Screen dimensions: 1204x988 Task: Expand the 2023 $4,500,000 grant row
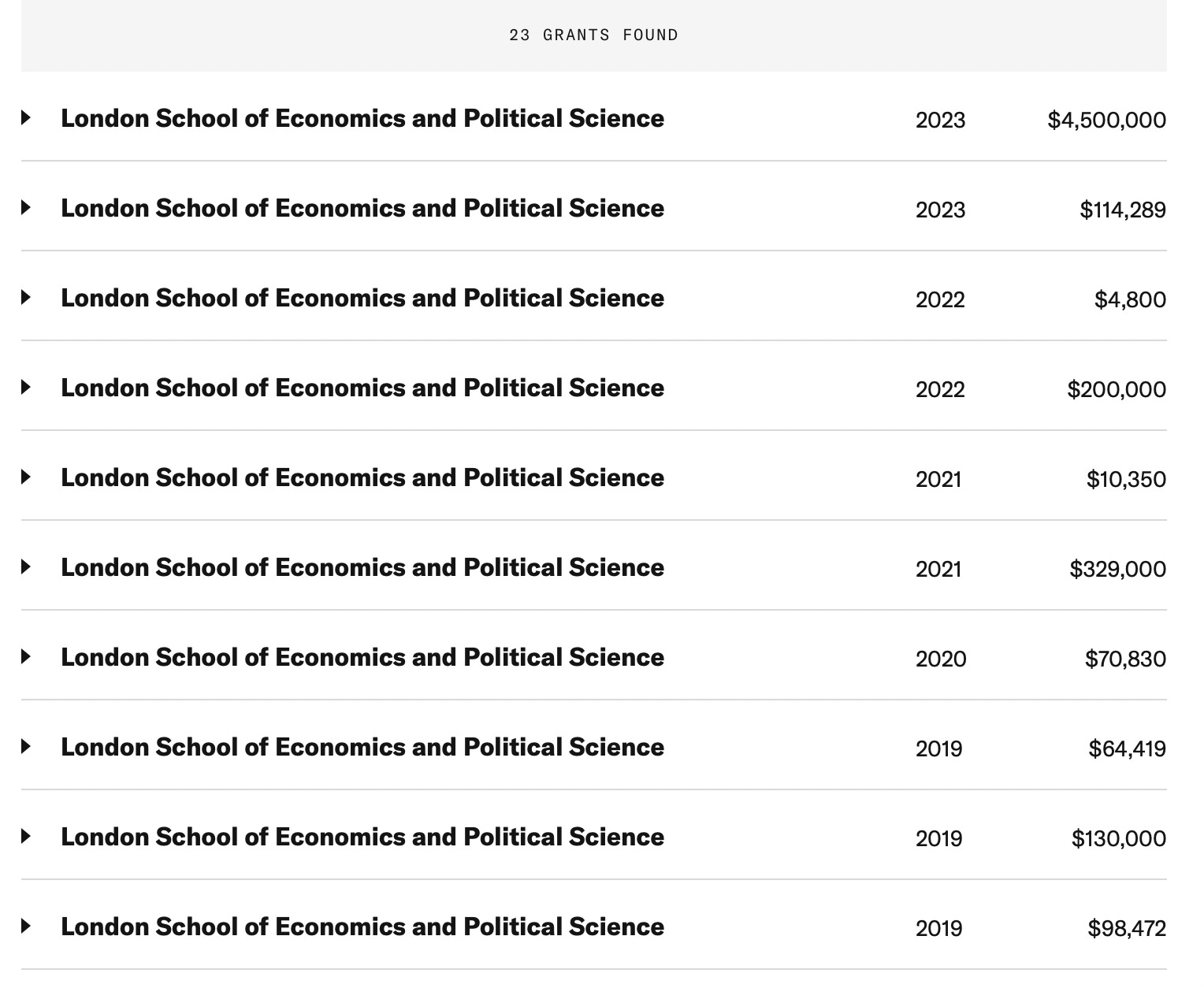[x=26, y=118]
